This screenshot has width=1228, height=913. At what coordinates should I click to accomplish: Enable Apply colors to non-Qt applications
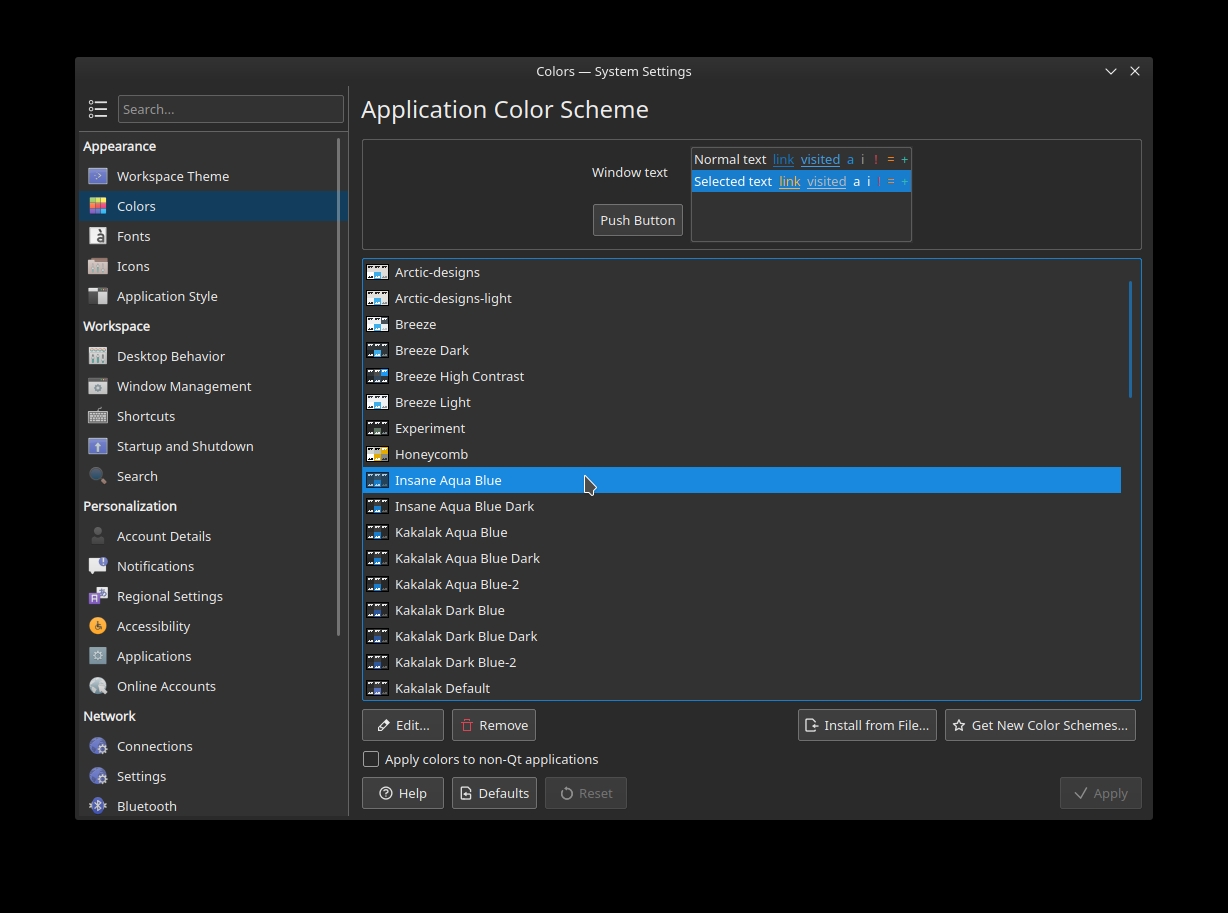point(371,759)
